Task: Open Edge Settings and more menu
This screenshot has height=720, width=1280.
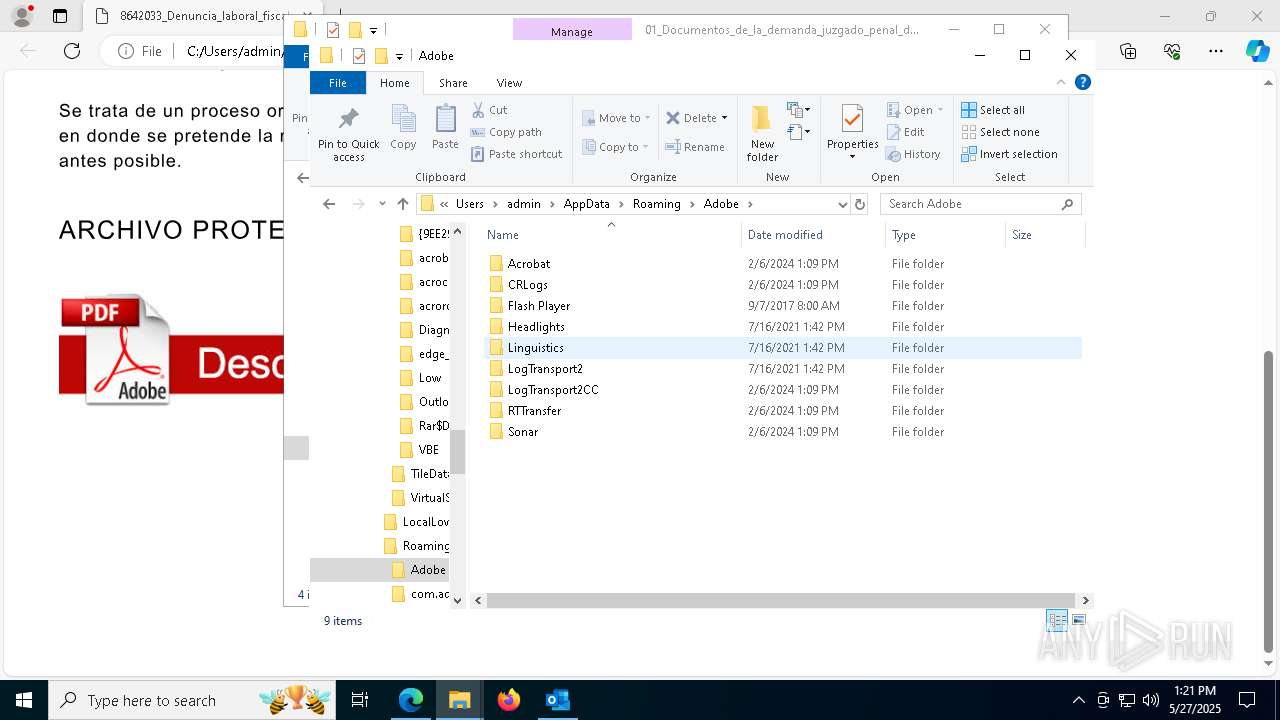Action: (1215, 51)
